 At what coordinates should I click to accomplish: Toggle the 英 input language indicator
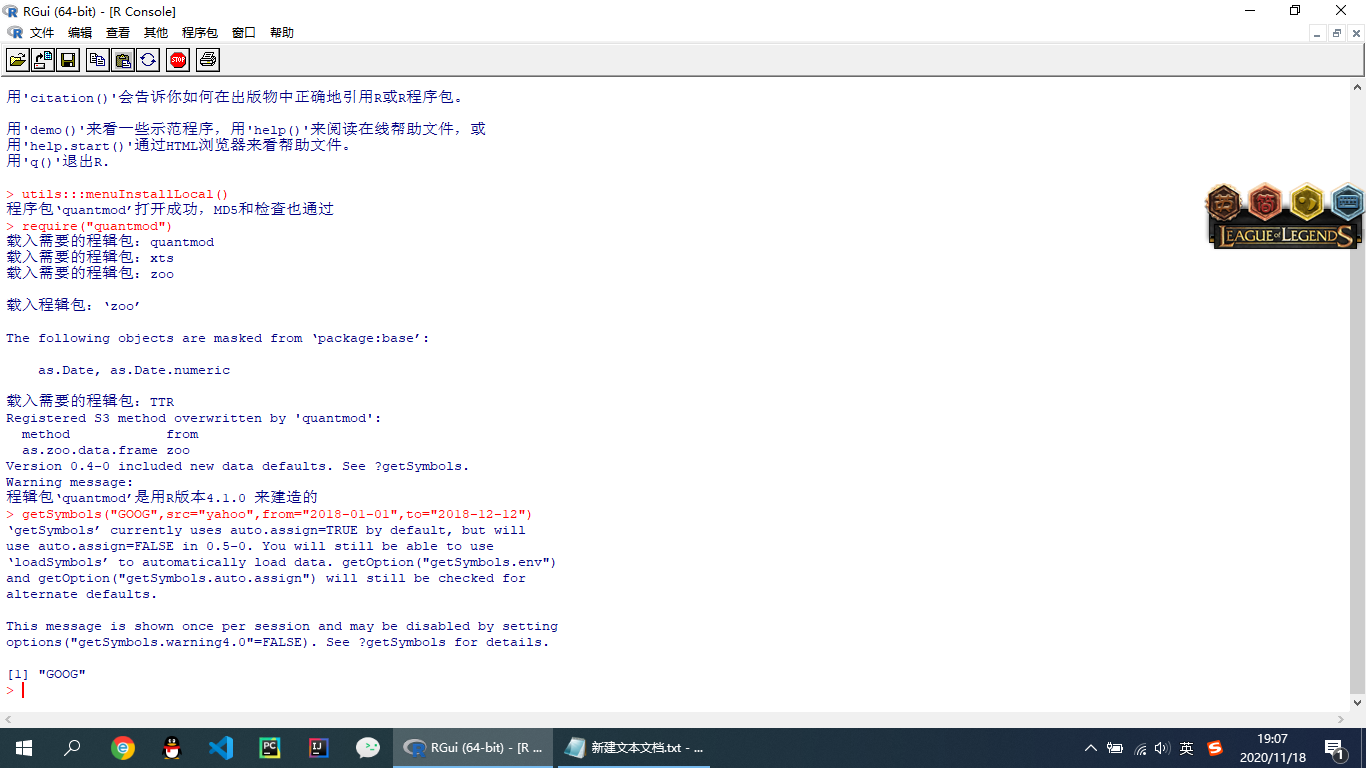point(1186,748)
